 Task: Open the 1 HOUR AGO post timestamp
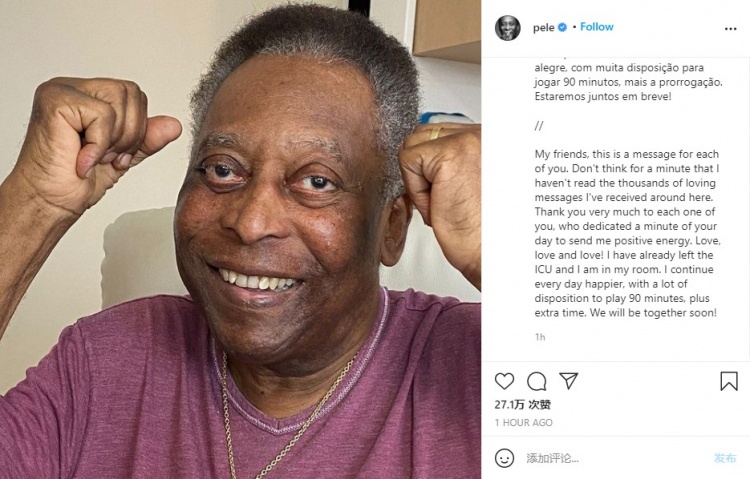point(524,423)
